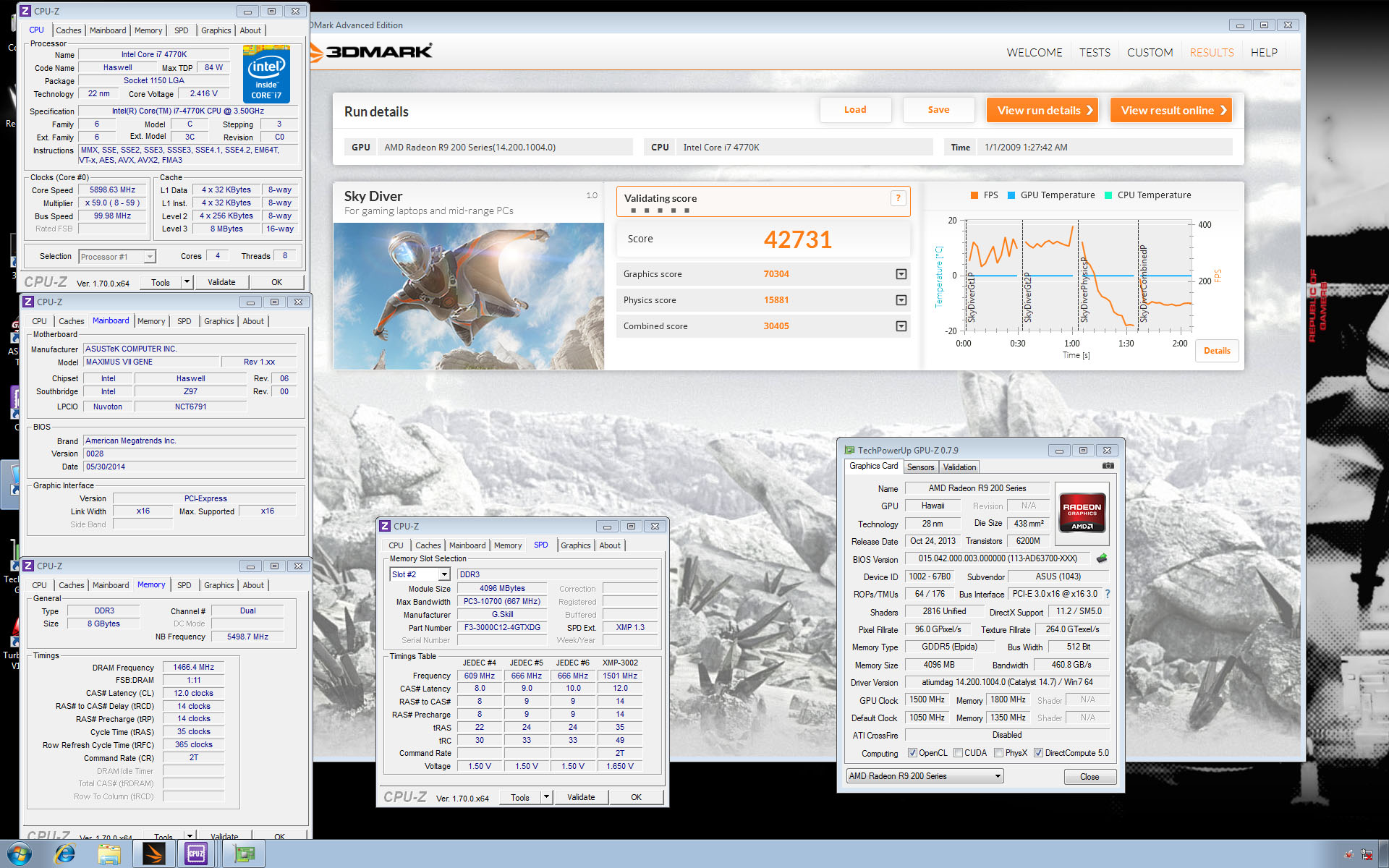1389x868 pixels.
Task: Click the Save button in Run details
Action: 938,110
